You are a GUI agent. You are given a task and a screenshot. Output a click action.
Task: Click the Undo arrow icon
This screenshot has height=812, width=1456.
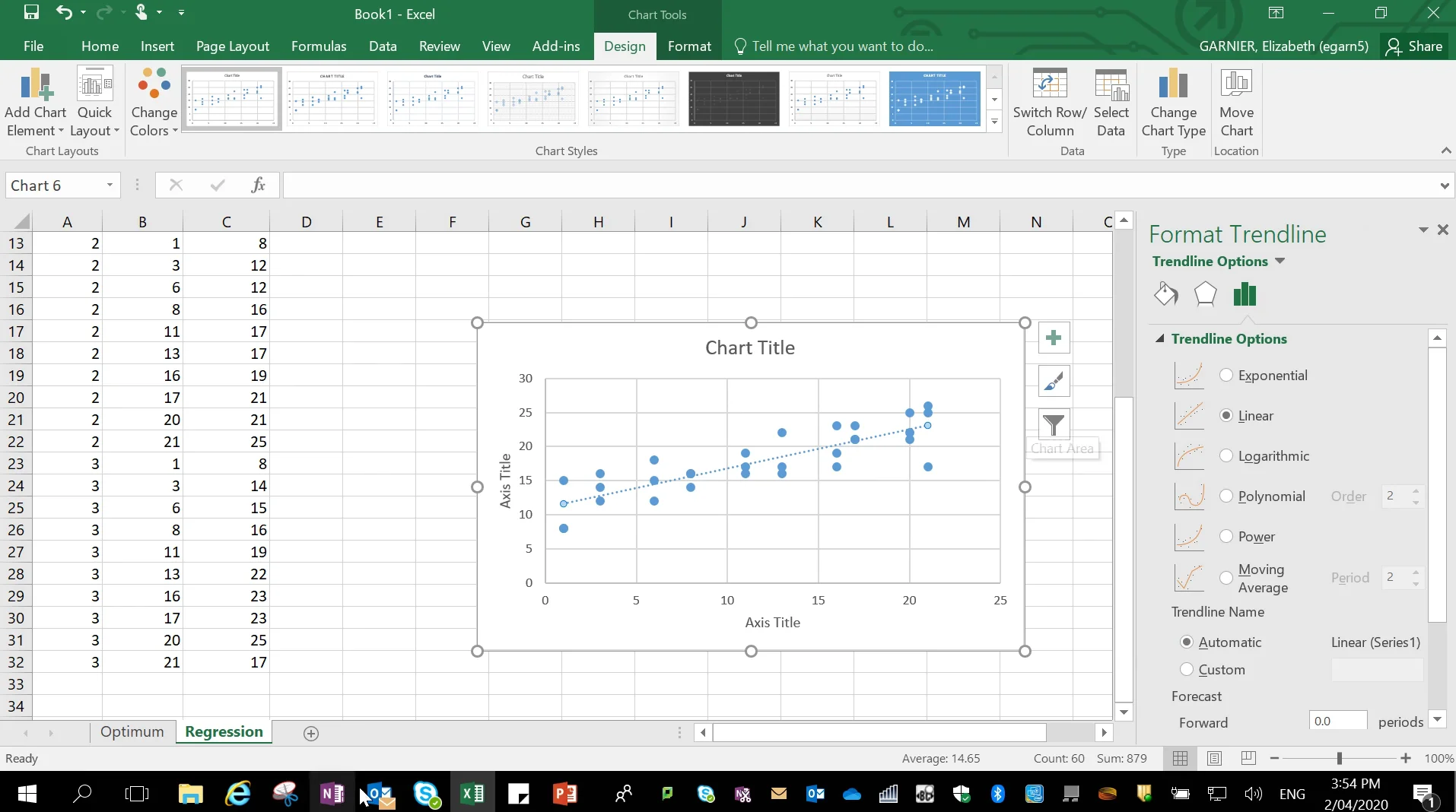click(x=64, y=12)
